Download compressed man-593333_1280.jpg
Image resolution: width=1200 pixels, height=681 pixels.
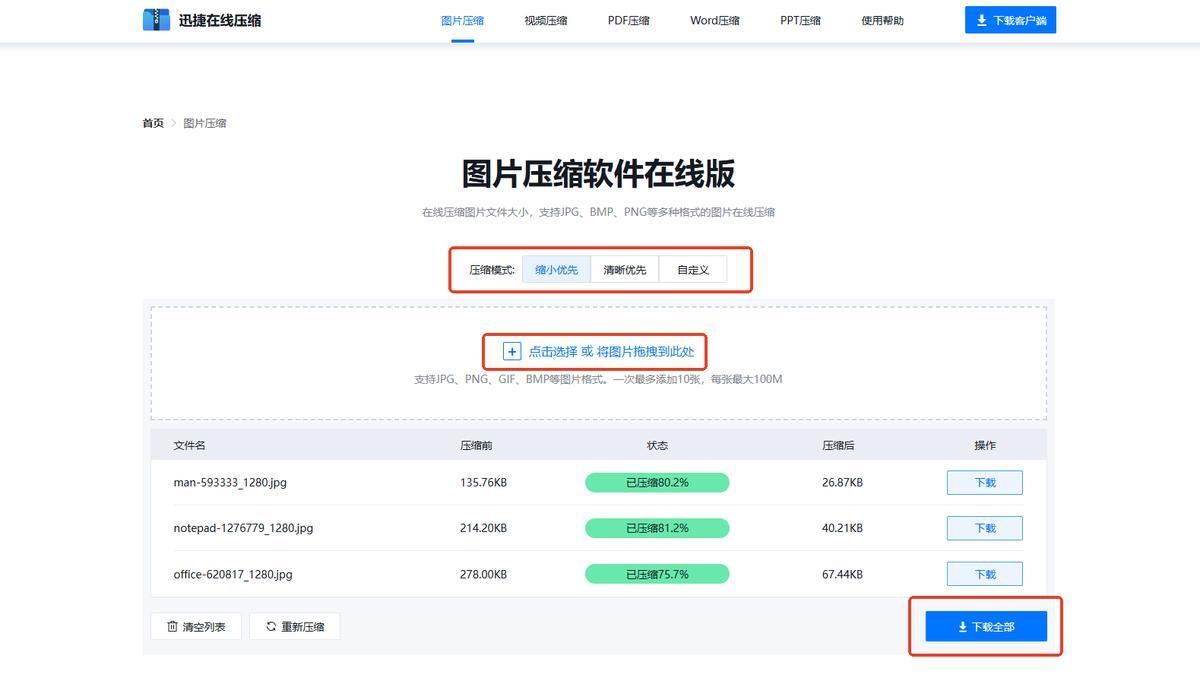coord(984,482)
